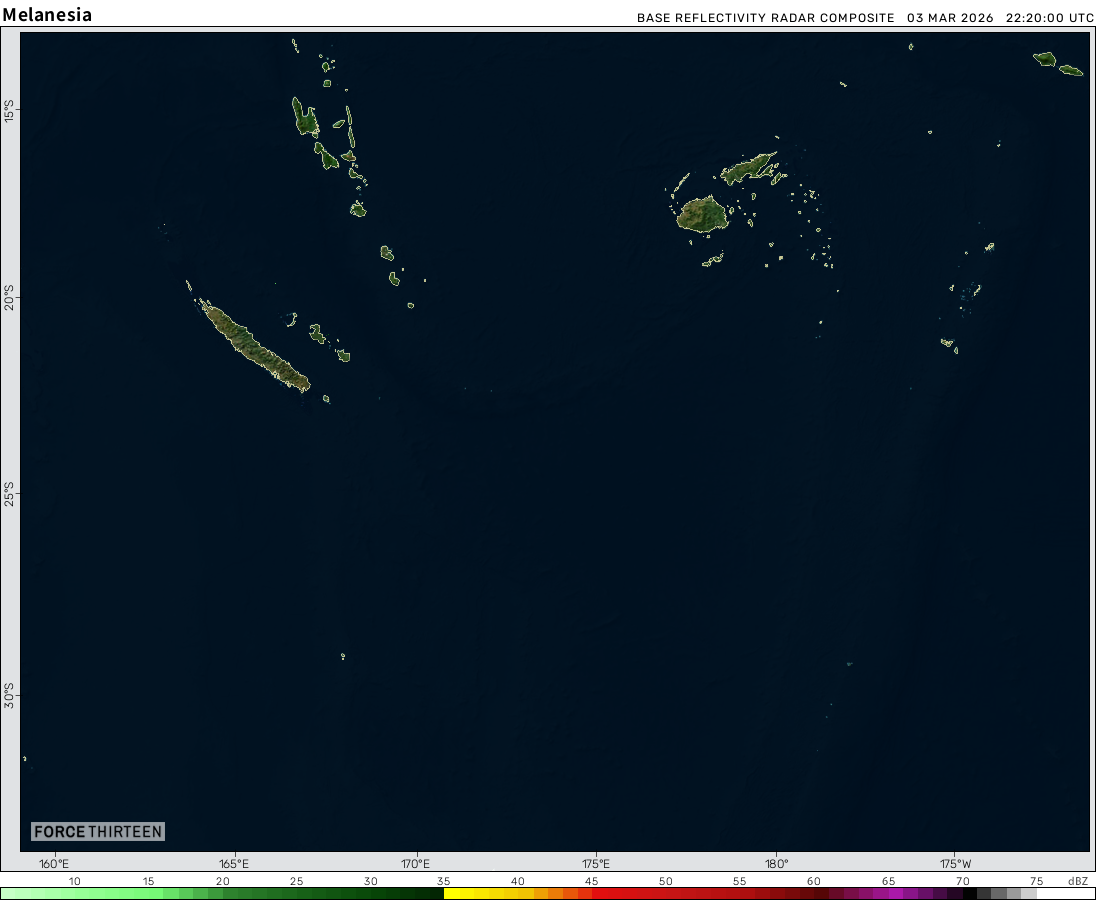Click the purple 65 dBZ color band

888,893
